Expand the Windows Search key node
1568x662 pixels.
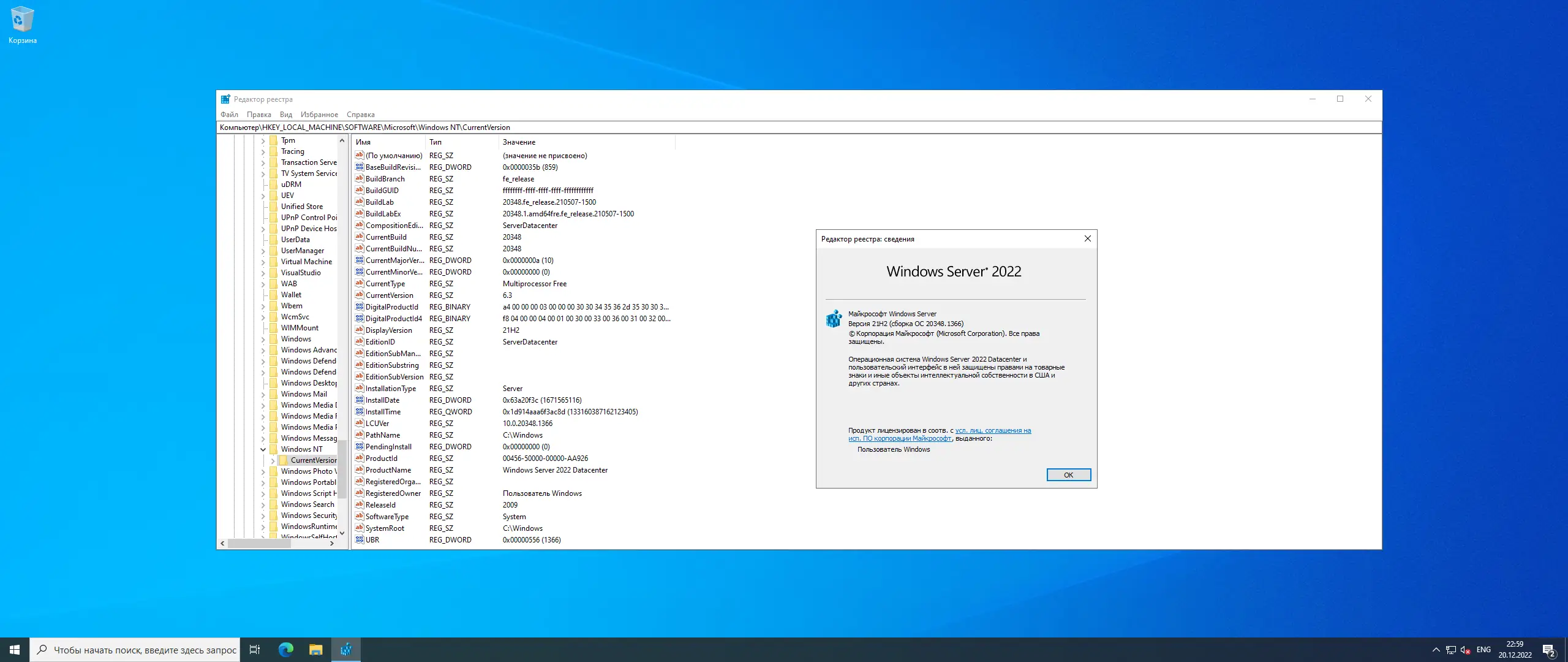click(x=263, y=504)
